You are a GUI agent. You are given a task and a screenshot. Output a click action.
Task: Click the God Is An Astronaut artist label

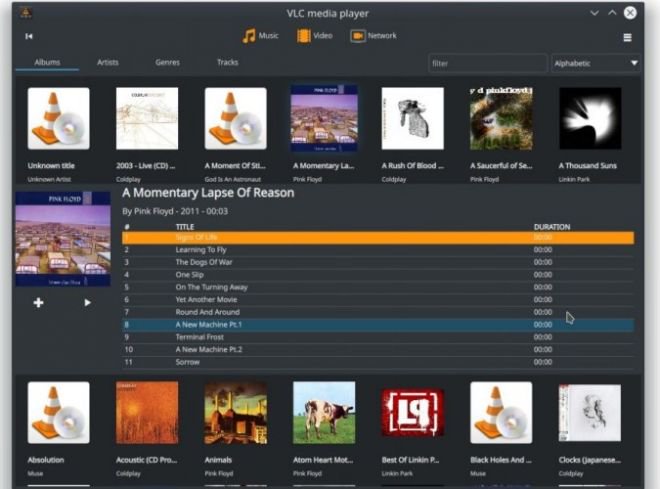[x=233, y=179]
